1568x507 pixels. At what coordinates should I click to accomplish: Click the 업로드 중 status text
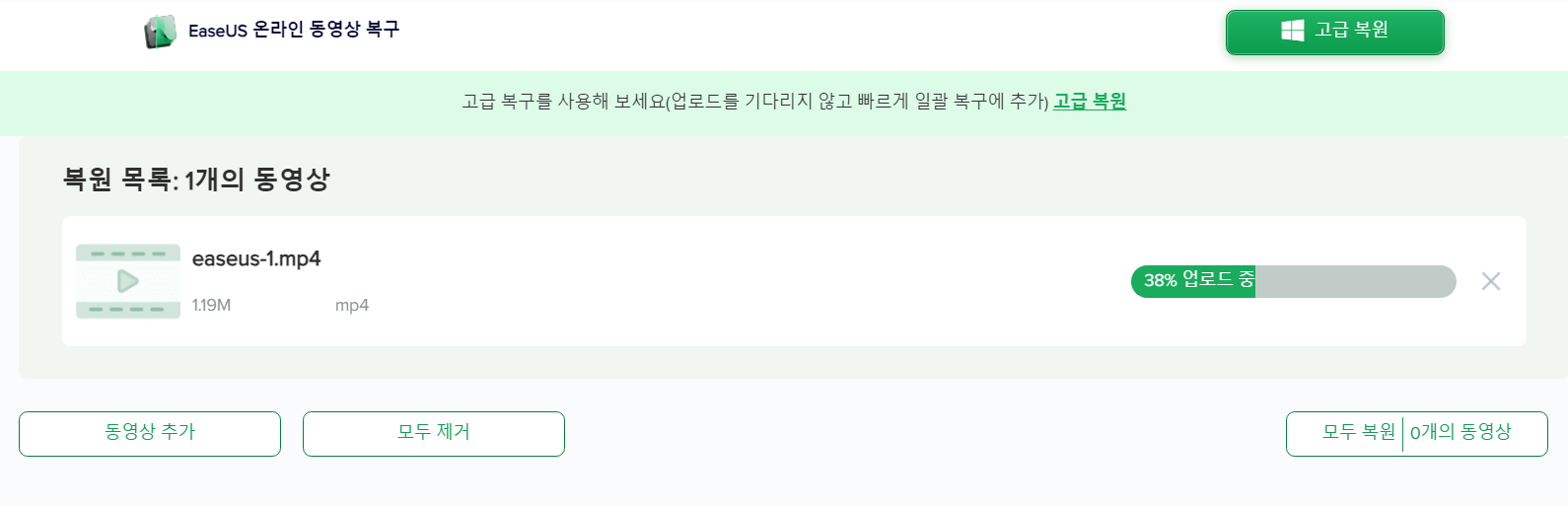click(1218, 280)
